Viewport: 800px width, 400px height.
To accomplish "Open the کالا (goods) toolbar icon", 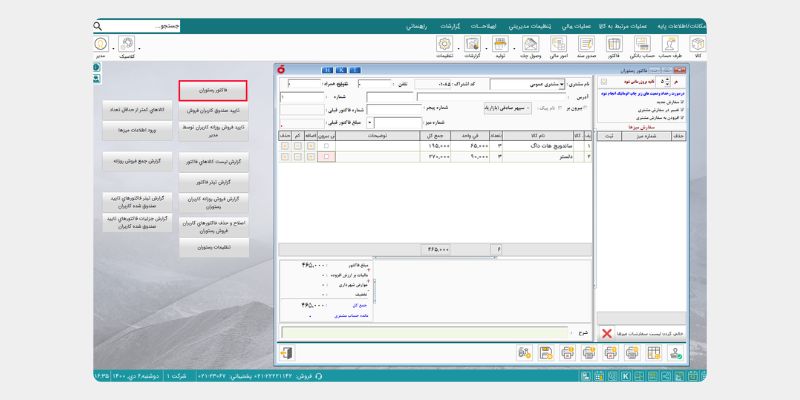I will [697, 44].
